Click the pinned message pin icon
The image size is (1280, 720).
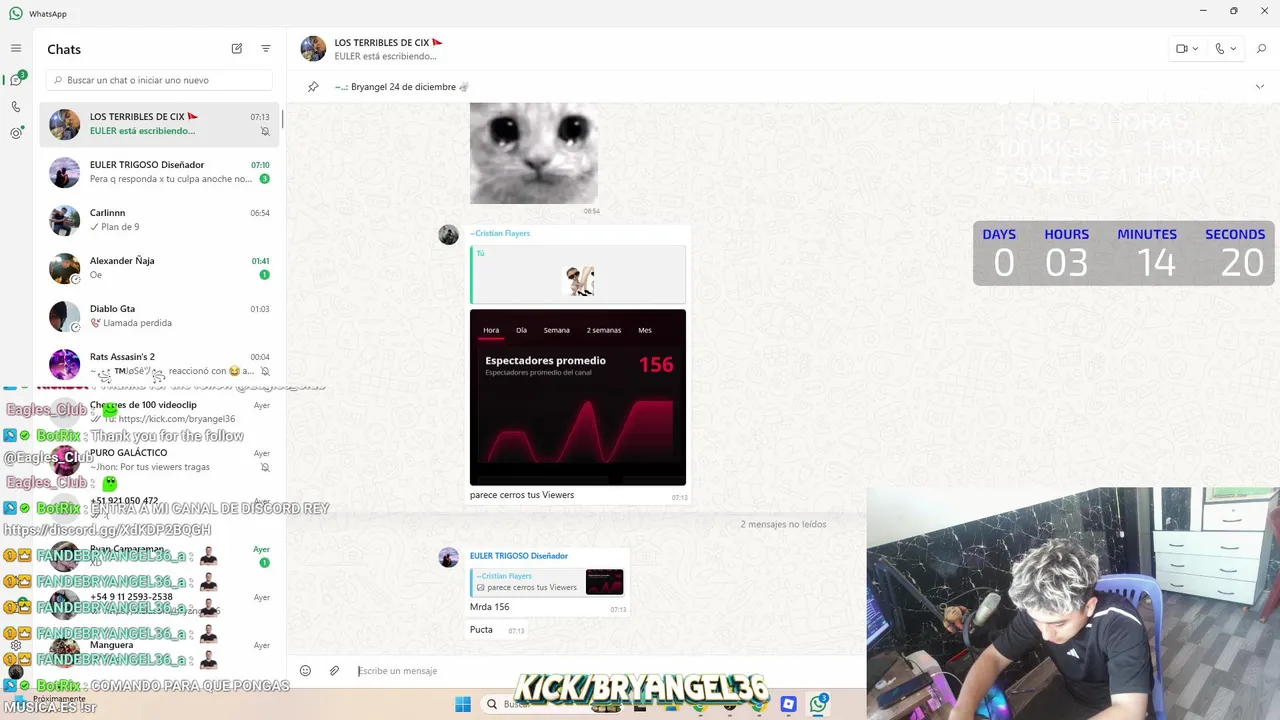point(313,87)
